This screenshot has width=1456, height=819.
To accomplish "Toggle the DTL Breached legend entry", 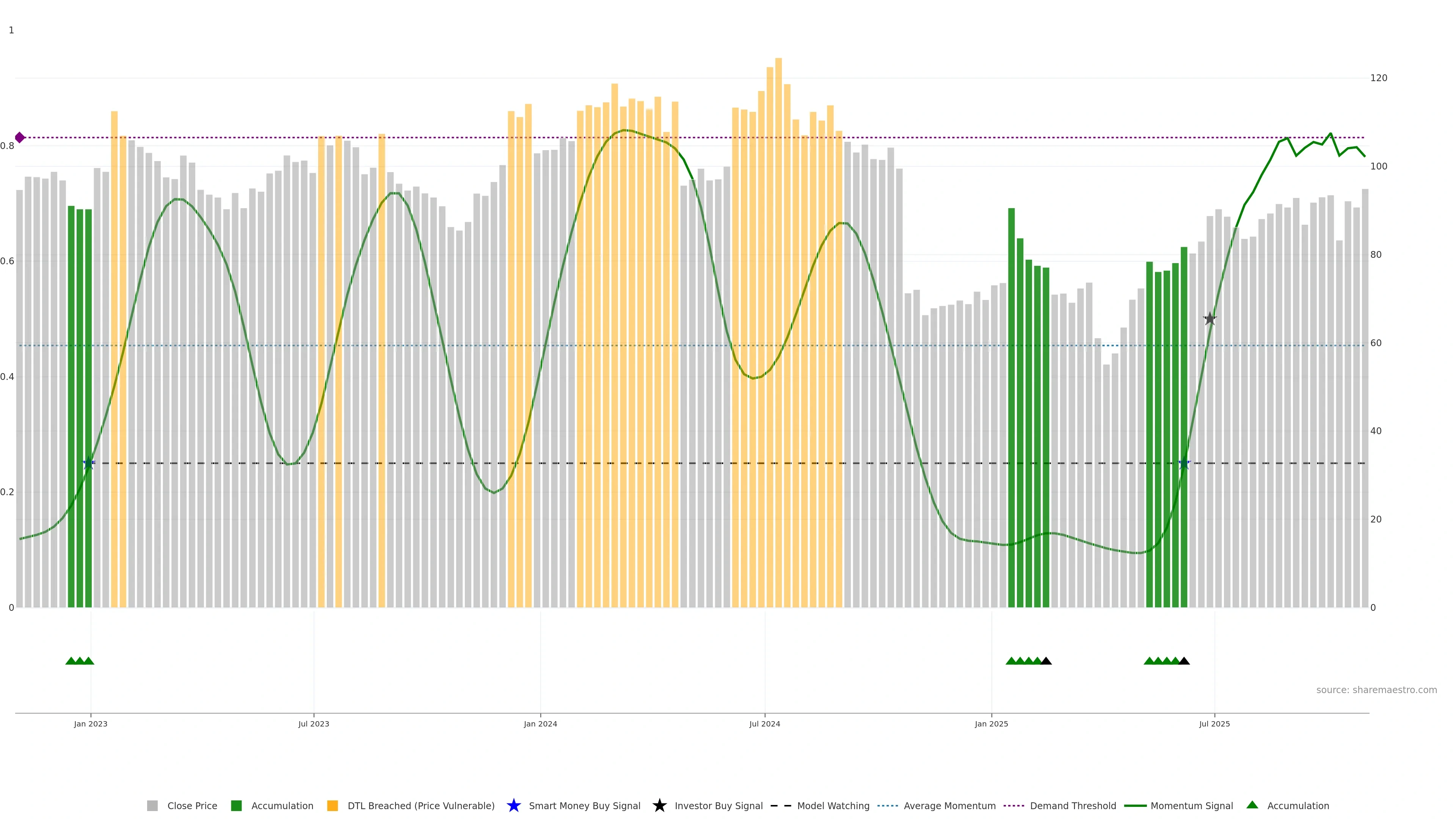I will tap(420, 806).
